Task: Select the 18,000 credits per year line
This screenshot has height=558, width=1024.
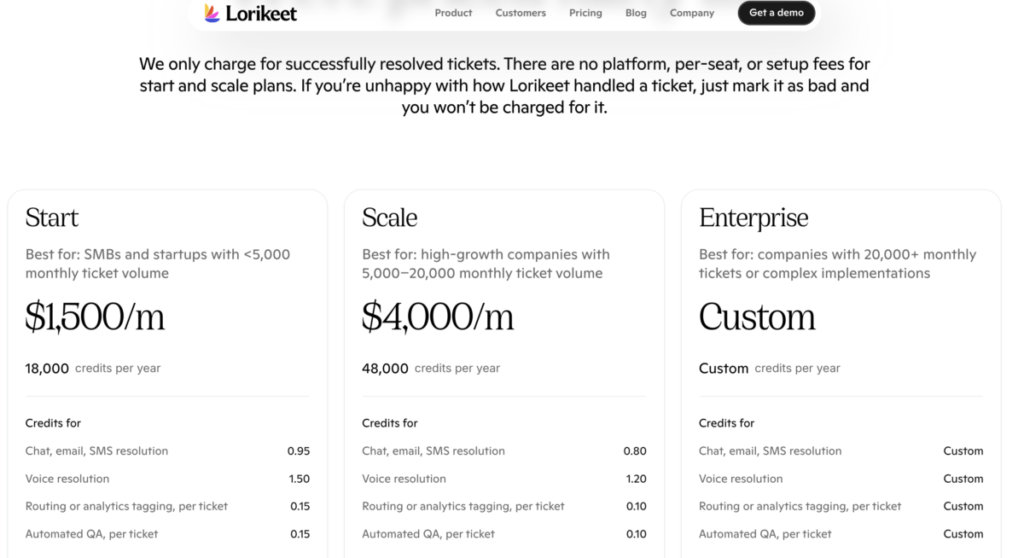Action: click(x=93, y=368)
